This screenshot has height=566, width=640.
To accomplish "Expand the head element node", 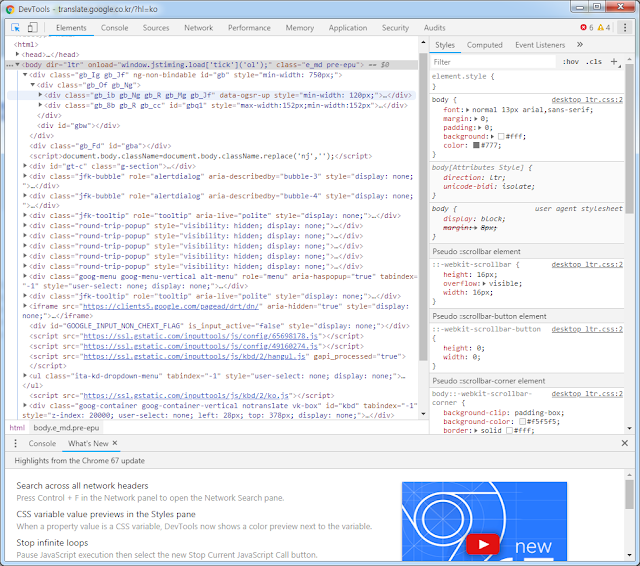I will (17, 54).
